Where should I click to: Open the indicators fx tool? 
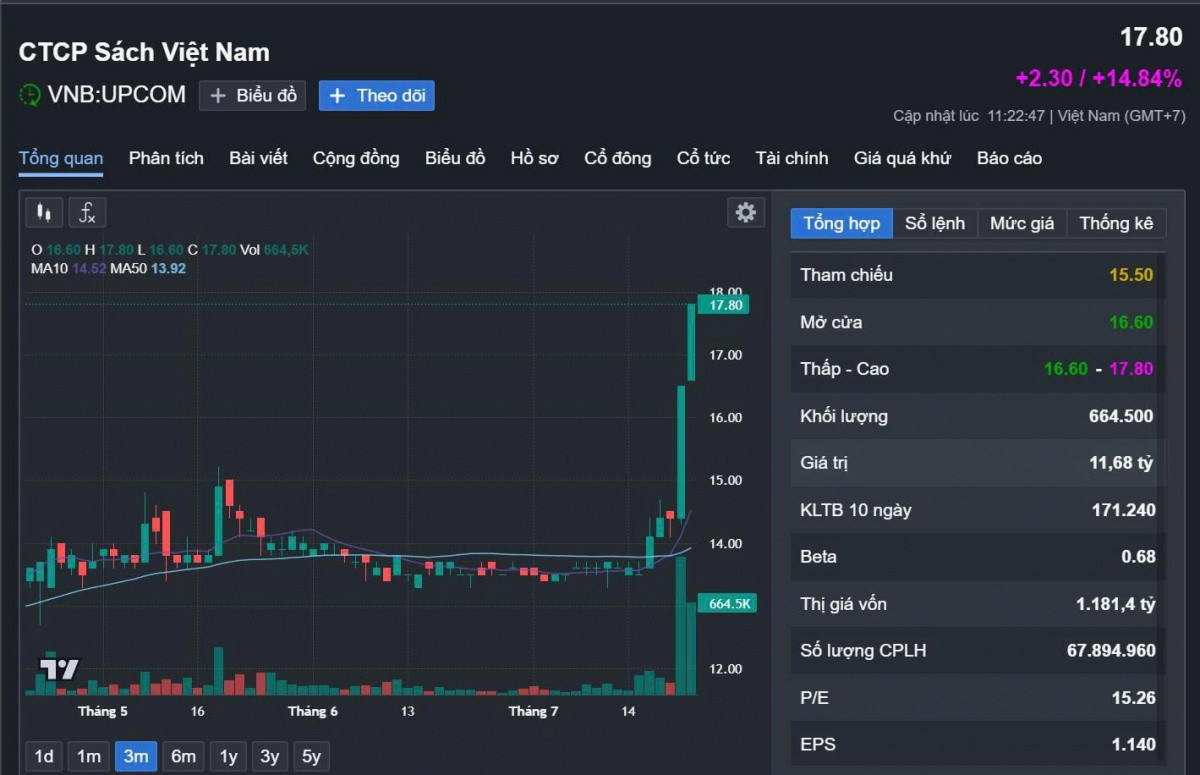(x=87, y=212)
